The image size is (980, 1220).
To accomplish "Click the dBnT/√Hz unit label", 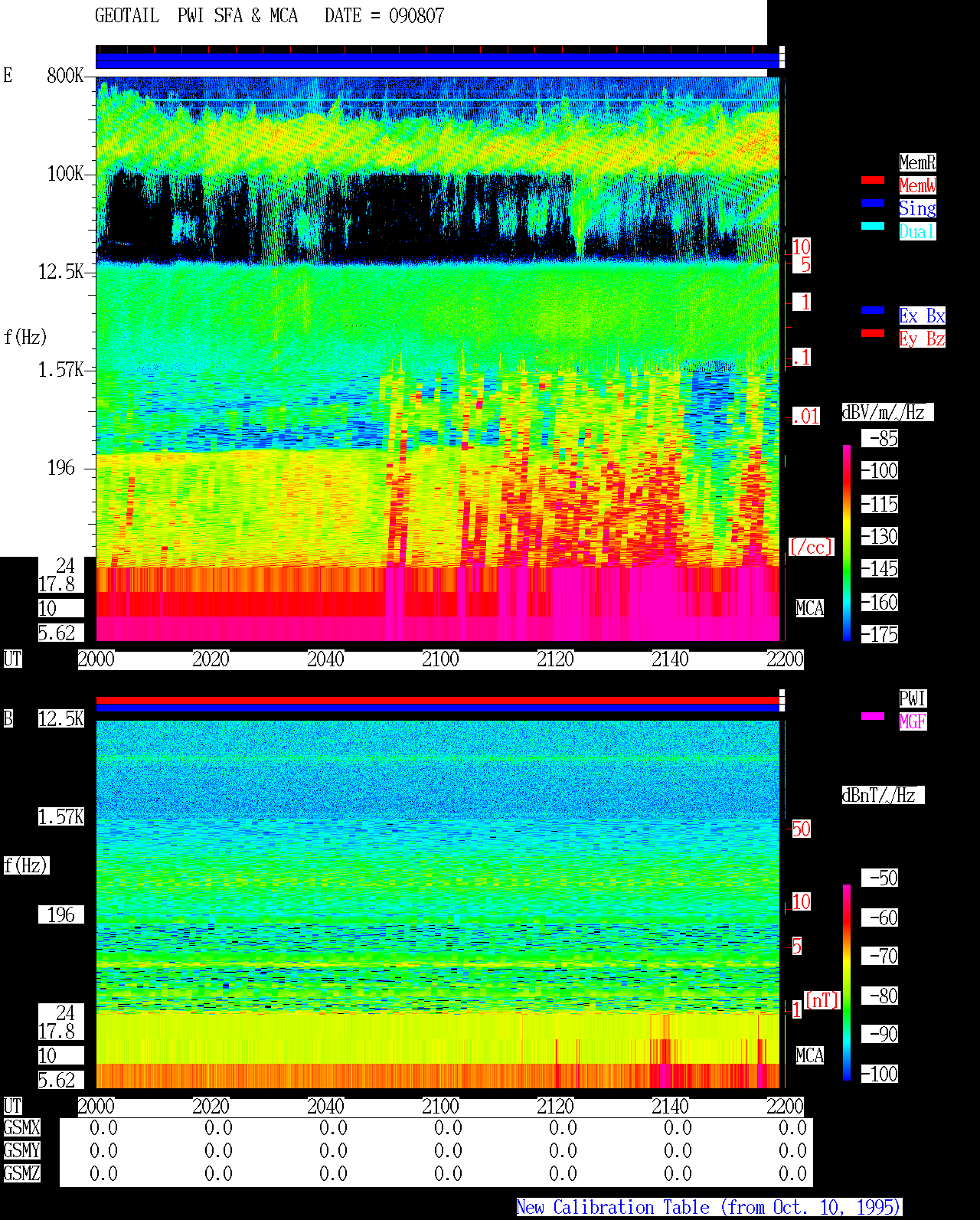I will coord(883,795).
